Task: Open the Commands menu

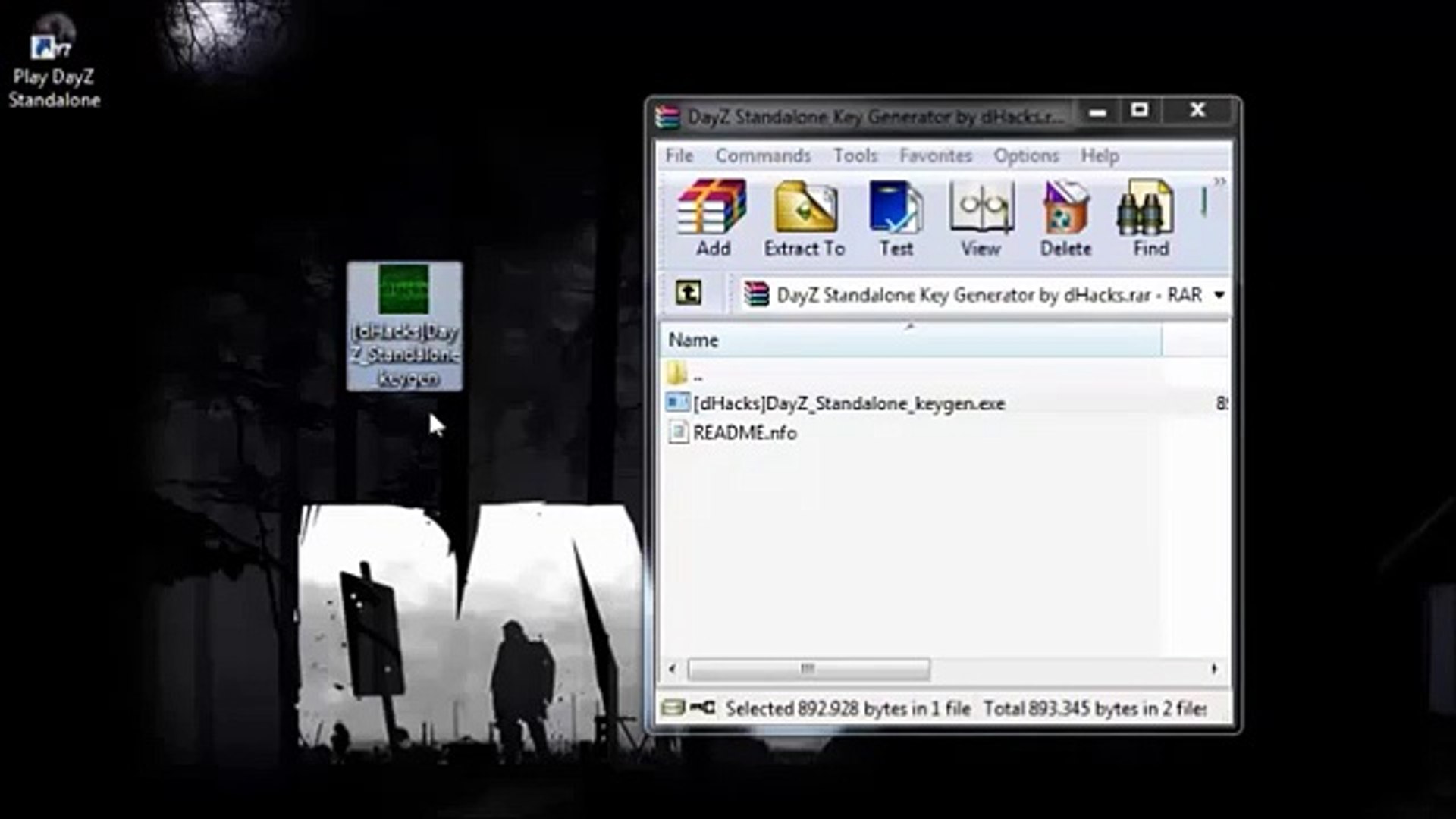Action: [762, 155]
